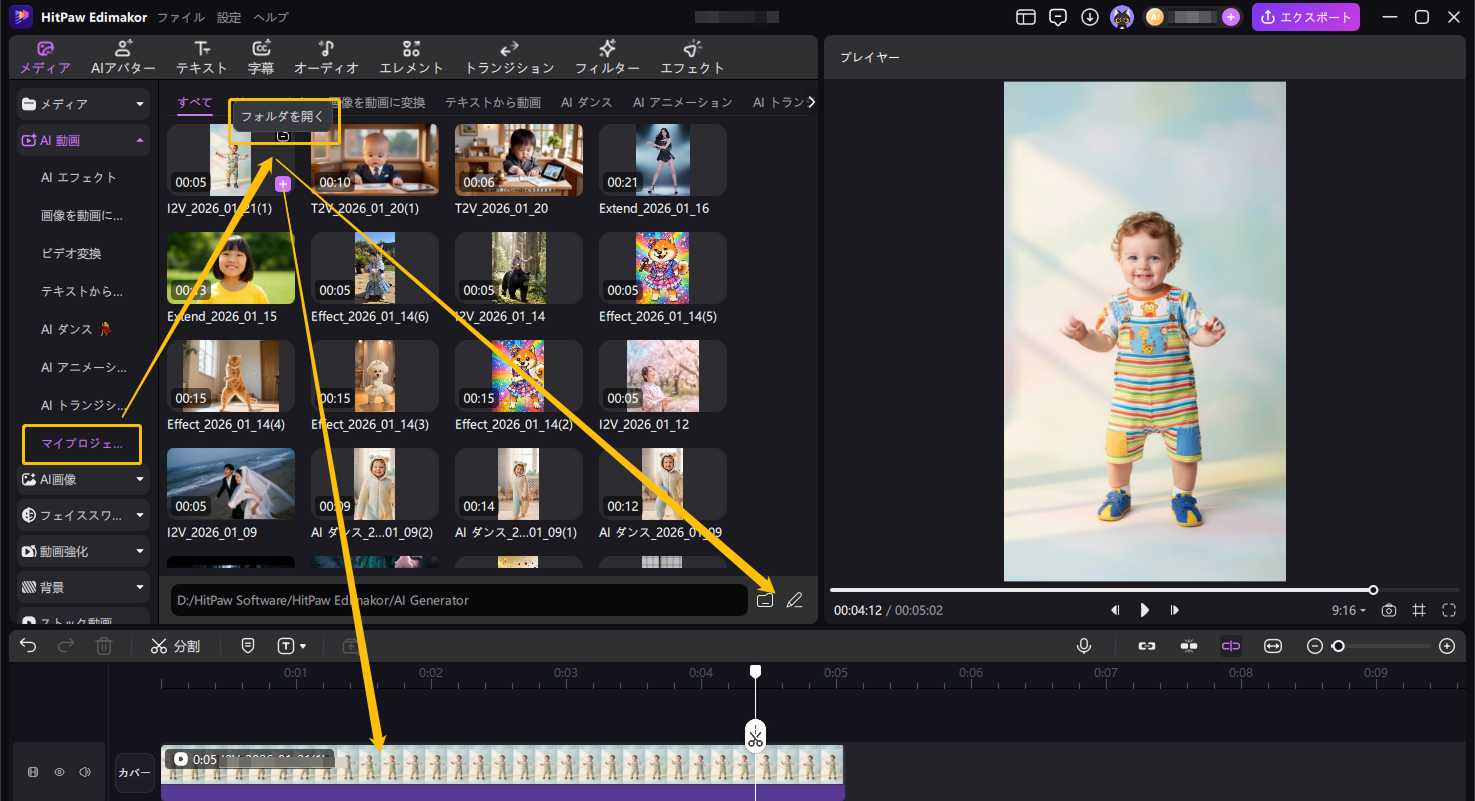Click the undo arrow in the timeline toolbar
1475x801 pixels.
click(x=28, y=646)
